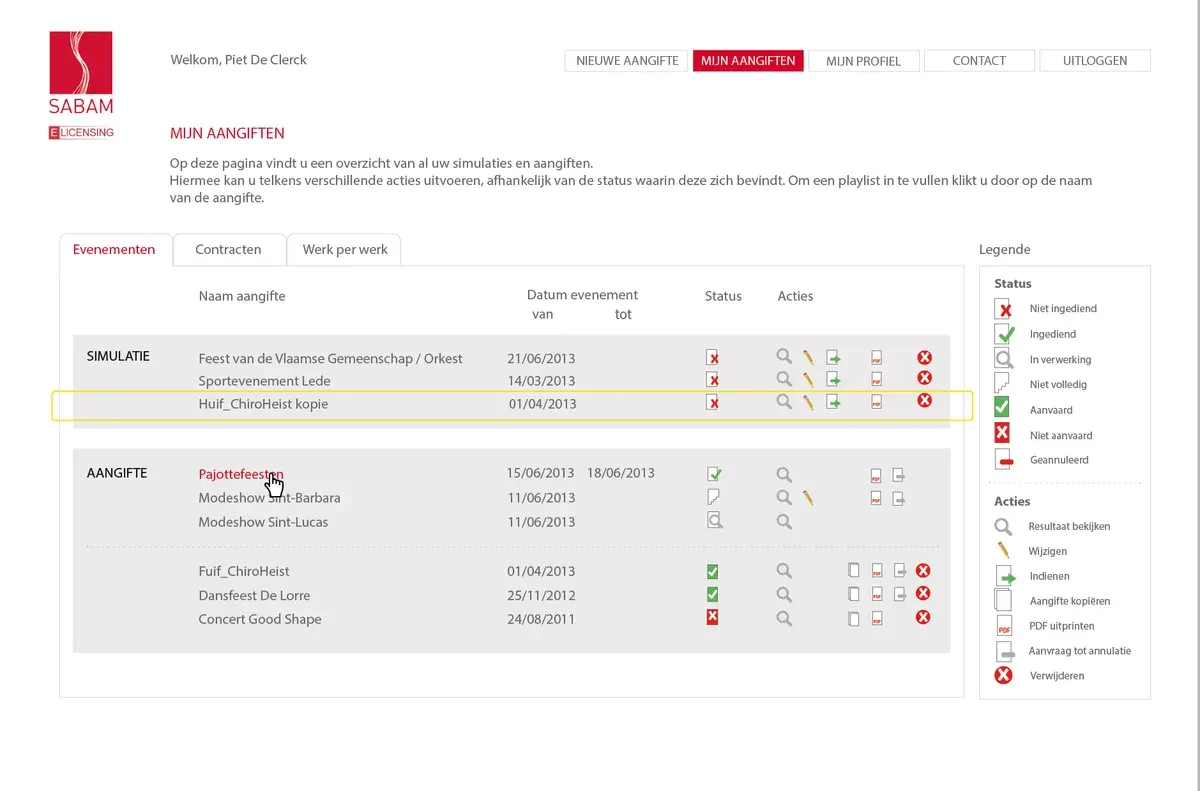
Task: Open the Fuif_ChiroHeist aangifte
Action: [x=244, y=571]
